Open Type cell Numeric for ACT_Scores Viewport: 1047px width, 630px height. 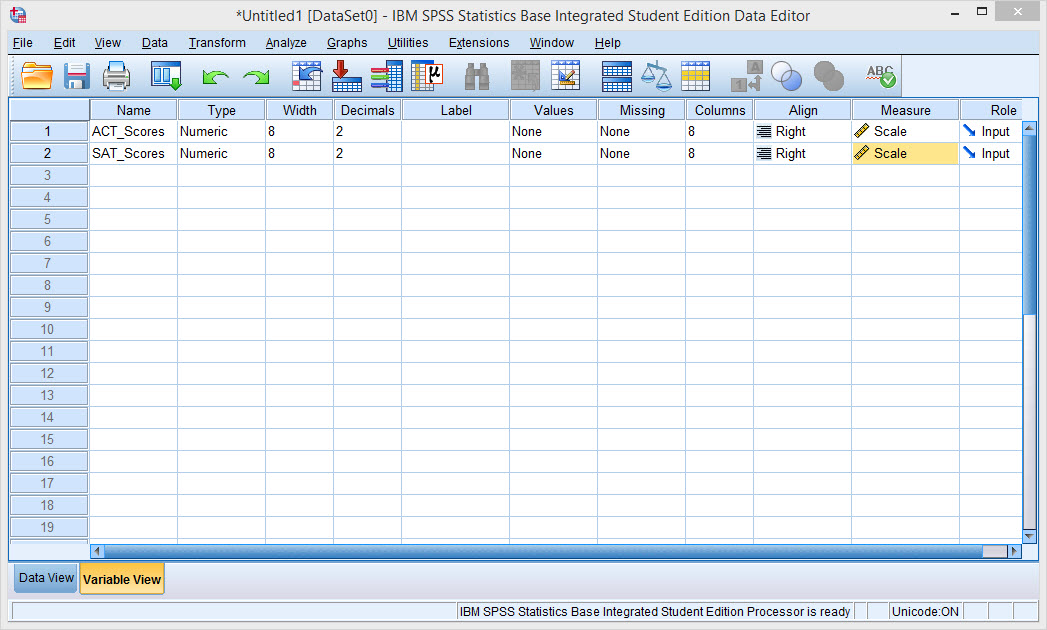[x=221, y=131]
